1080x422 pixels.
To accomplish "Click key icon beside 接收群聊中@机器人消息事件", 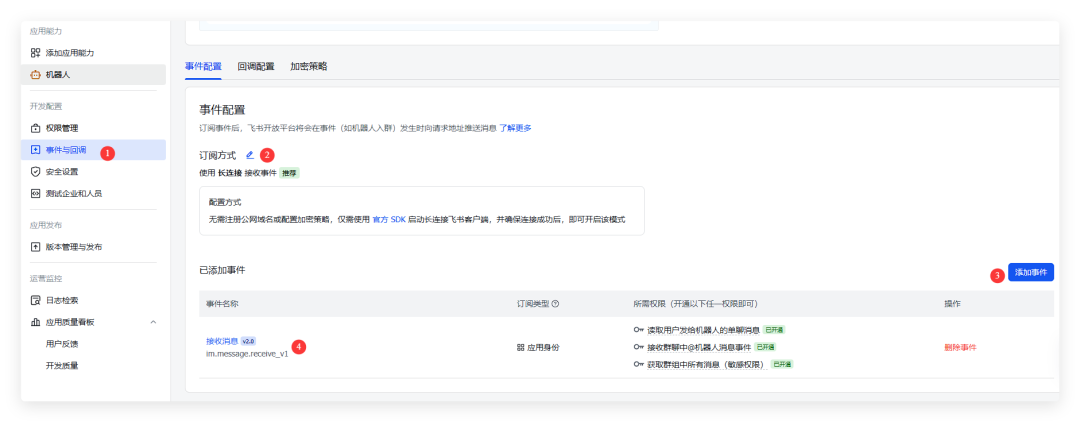I will click(x=638, y=347).
